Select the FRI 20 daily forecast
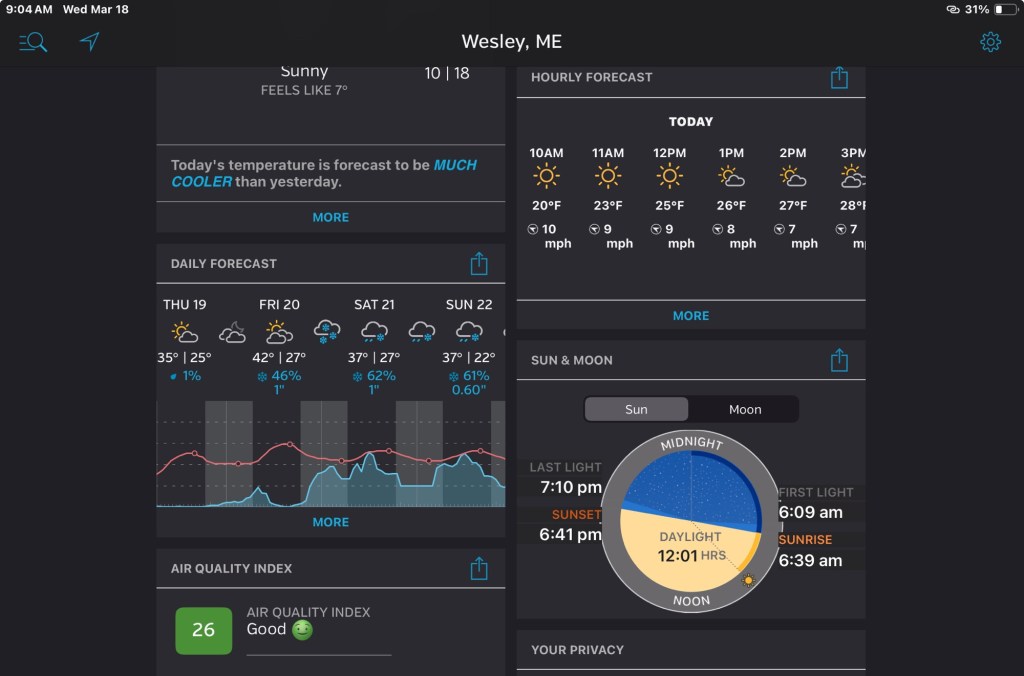This screenshot has width=1024, height=676. pyautogui.click(x=279, y=304)
